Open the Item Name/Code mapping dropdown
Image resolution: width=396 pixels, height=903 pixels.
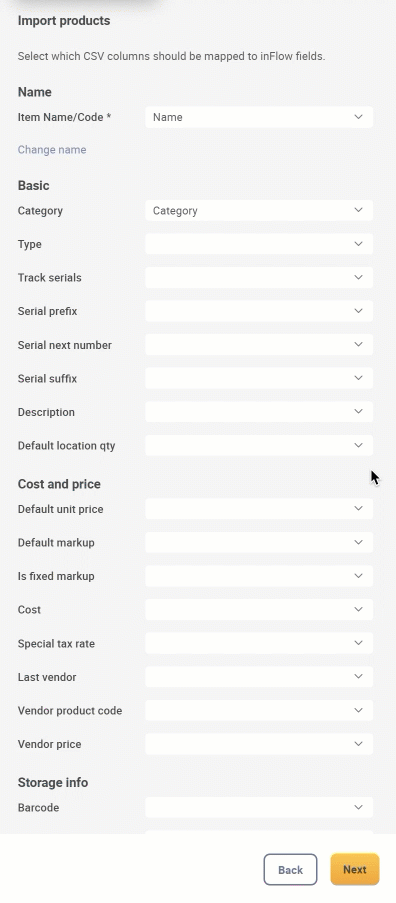tap(259, 117)
